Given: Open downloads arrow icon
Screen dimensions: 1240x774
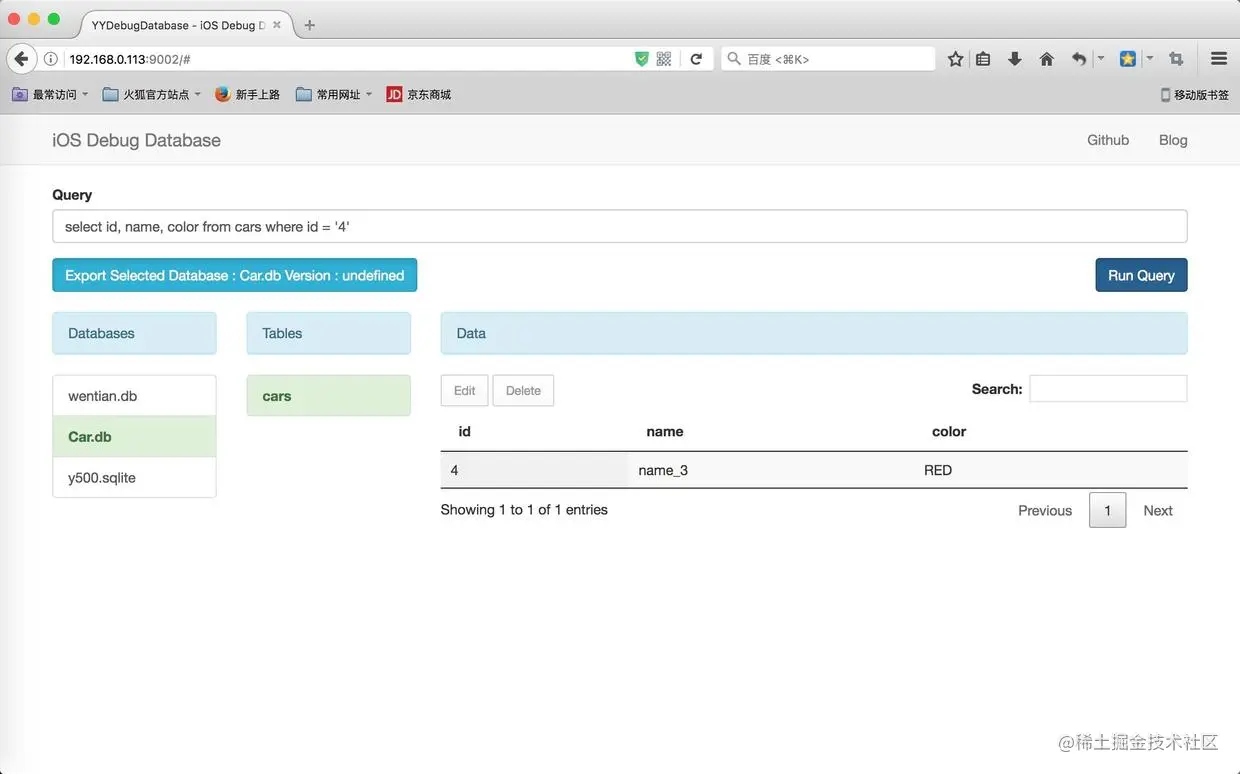Looking at the screenshot, I should [x=1015, y=59].
